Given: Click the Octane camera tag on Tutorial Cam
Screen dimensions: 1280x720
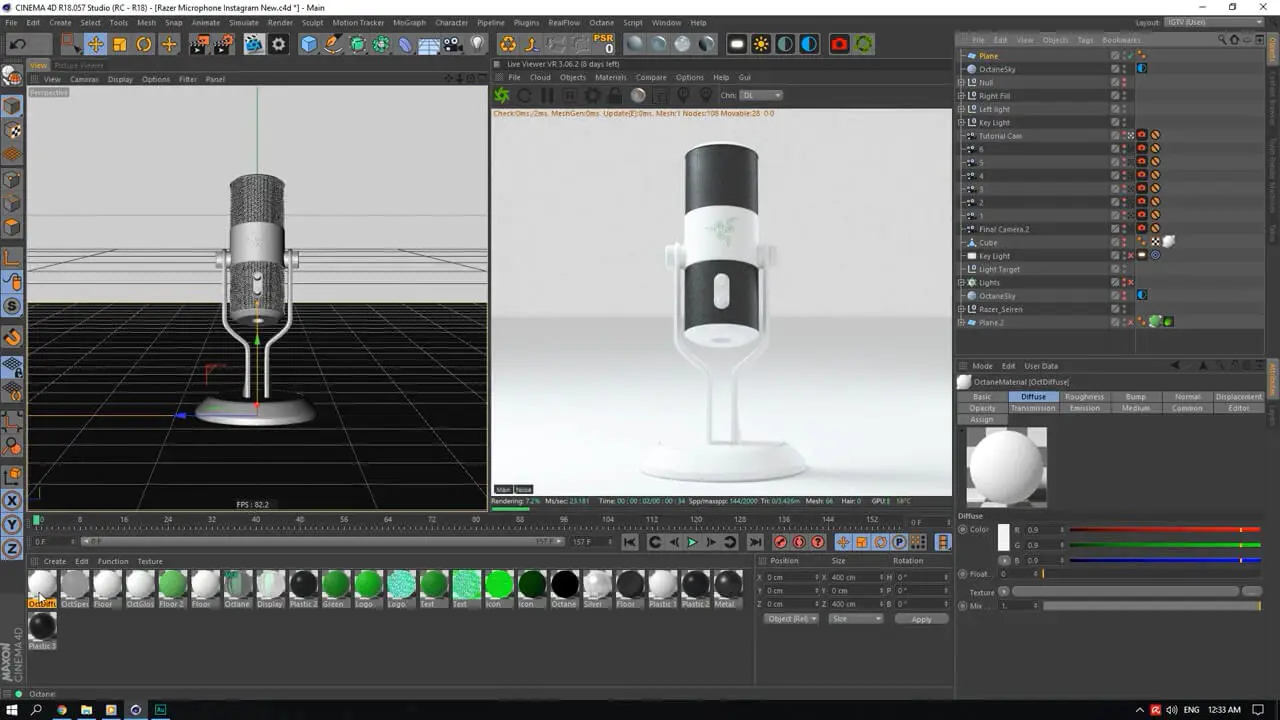Looking at the screenshot, I should tap(1141, 135).
